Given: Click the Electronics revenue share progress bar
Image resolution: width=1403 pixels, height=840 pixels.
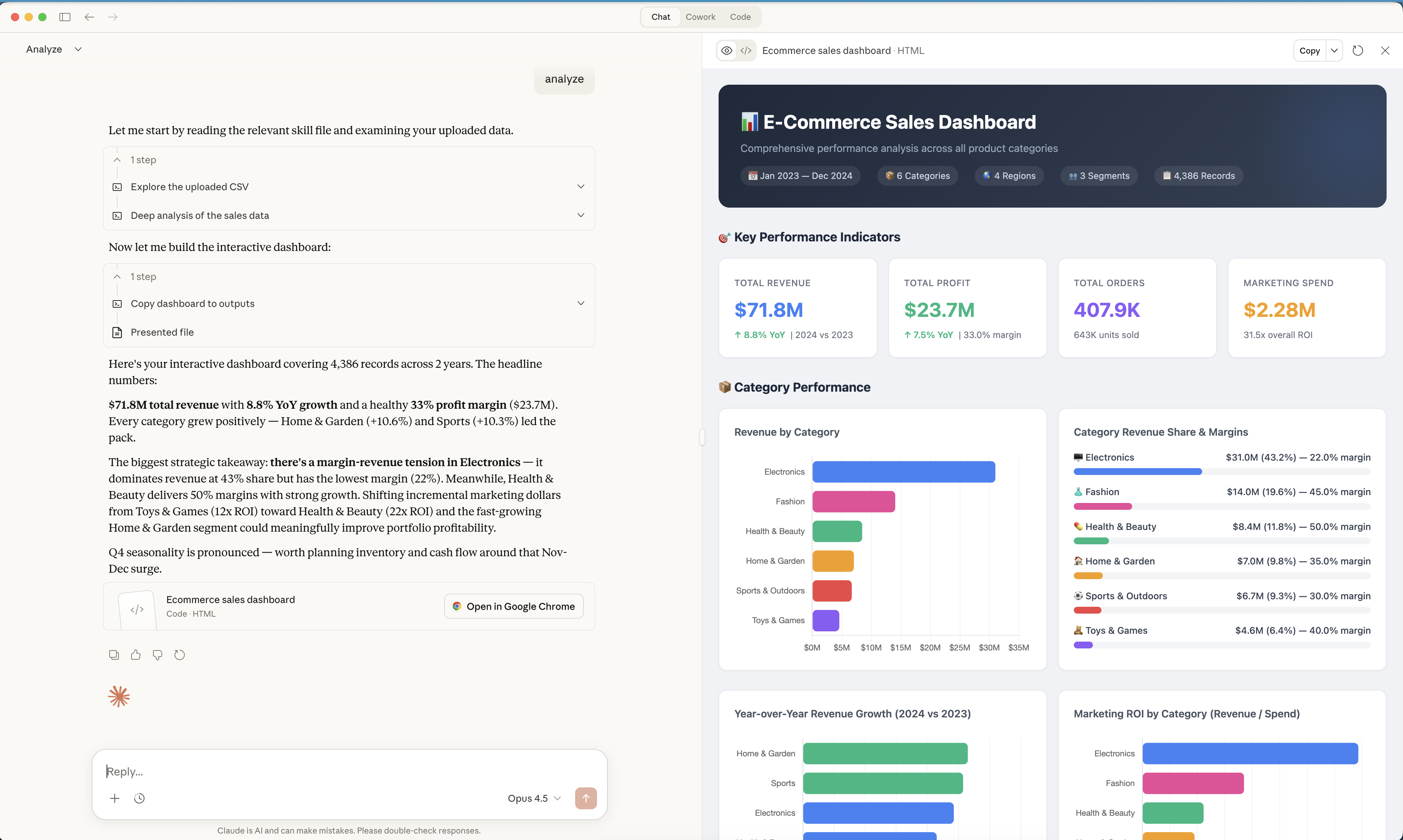Looking at the screenshot, I should pos(1222,472).
